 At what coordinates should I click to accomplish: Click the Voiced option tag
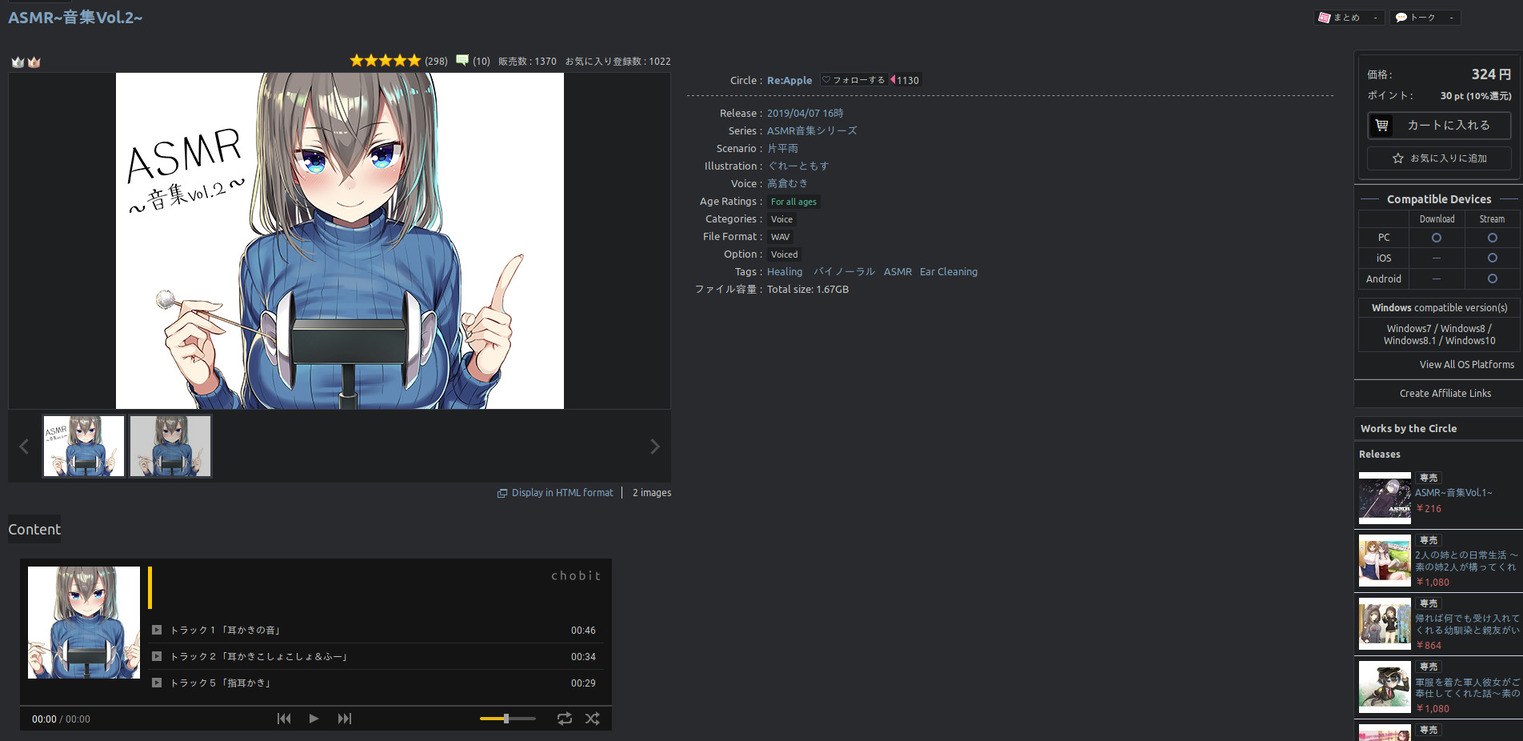tap(784, 254)
